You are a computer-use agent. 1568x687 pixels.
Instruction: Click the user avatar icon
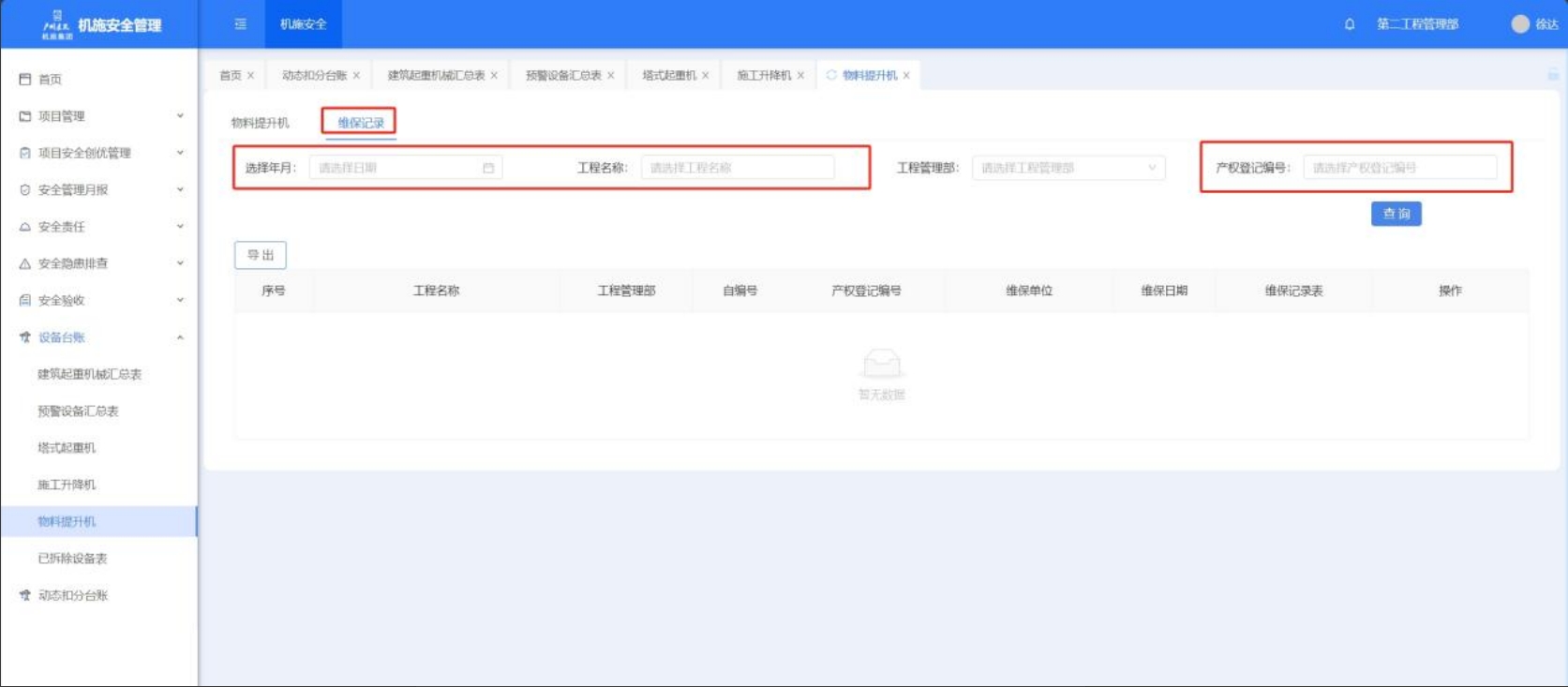(1519, 24)
